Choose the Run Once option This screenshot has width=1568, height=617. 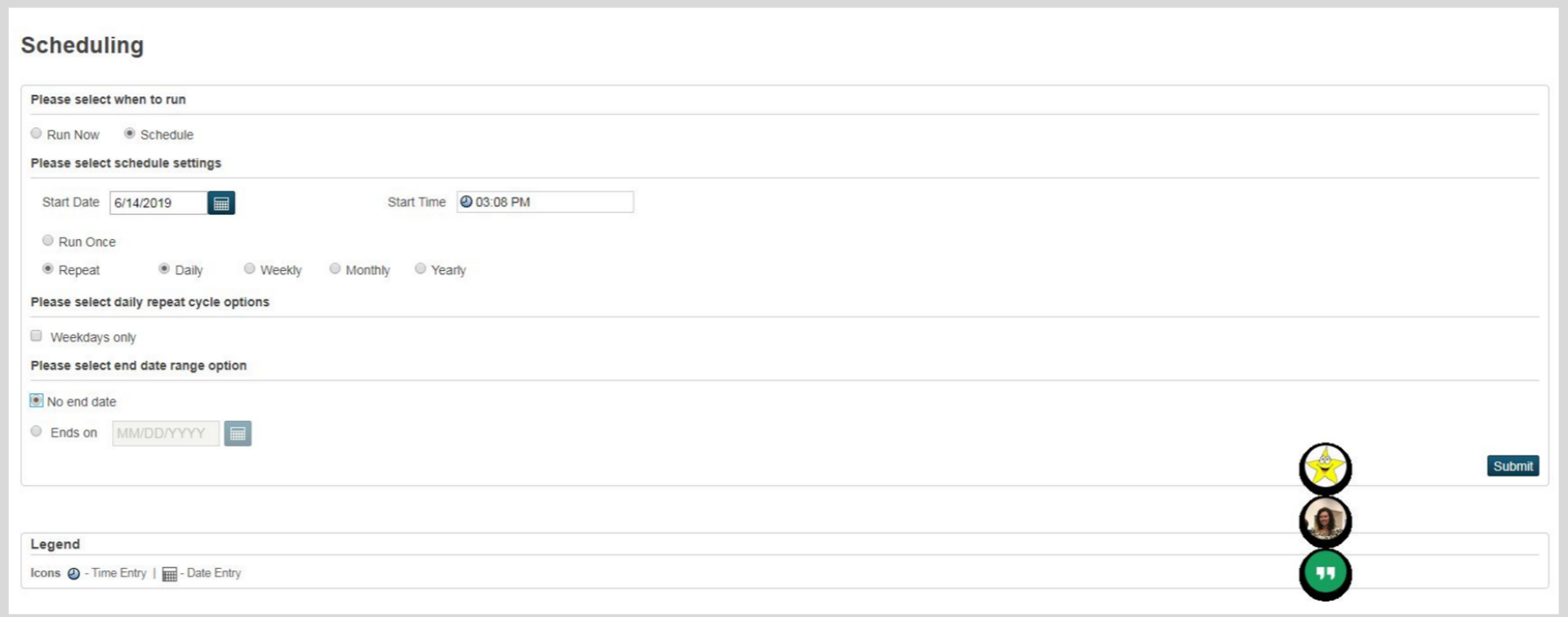(x=48, y=241)
